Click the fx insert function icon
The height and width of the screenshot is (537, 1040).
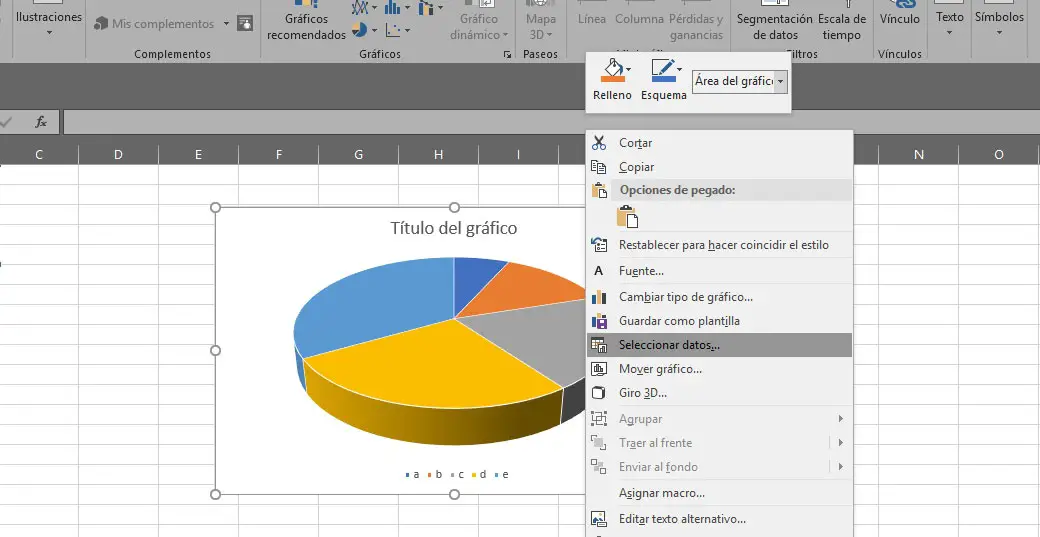41,121
